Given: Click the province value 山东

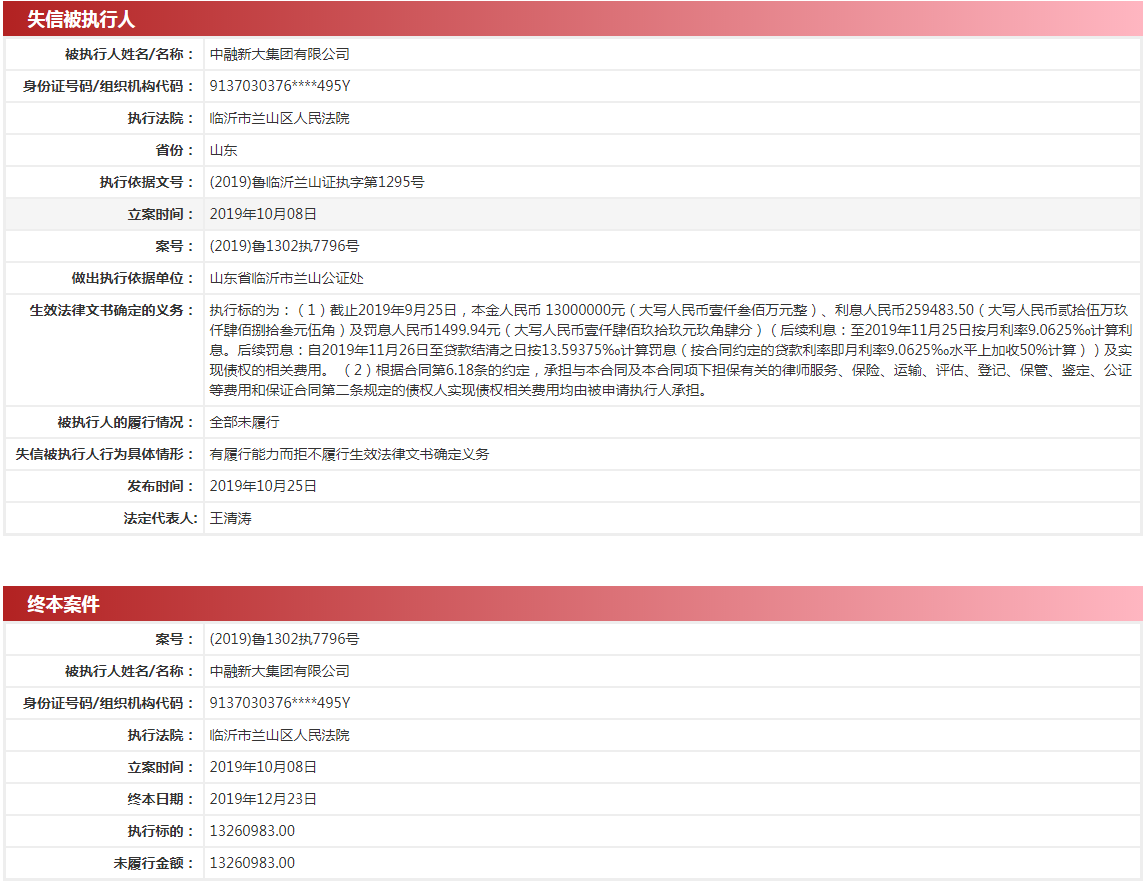Looking at the screenshot, I should [224, 151].
